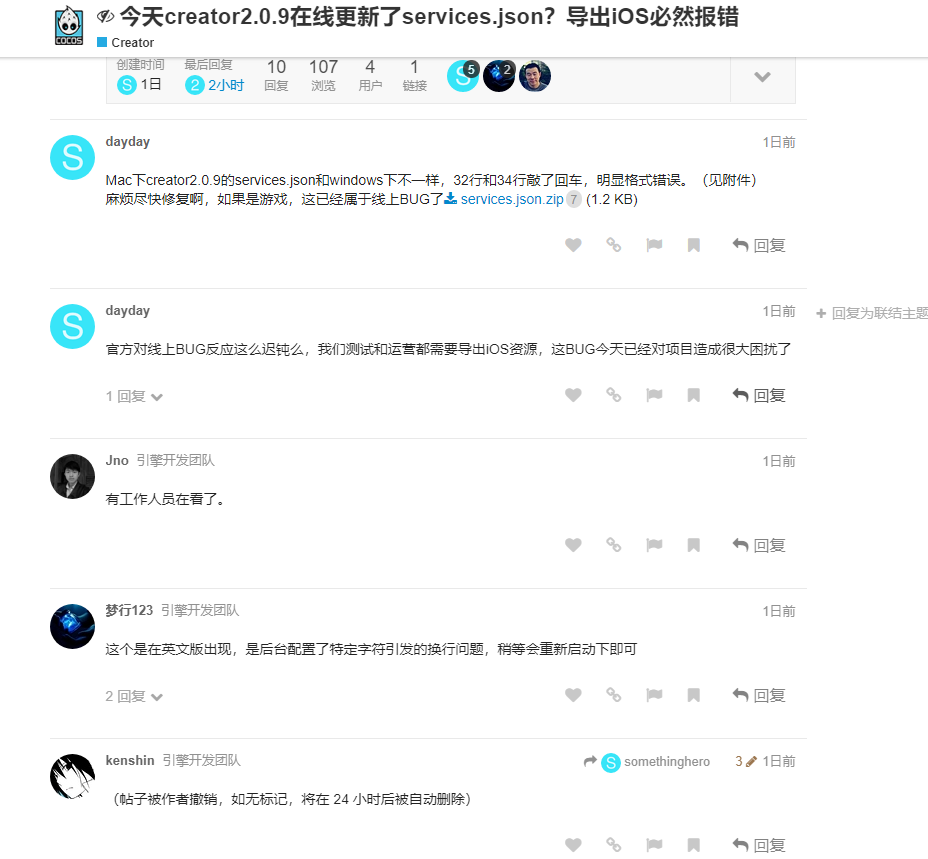This screenshot has height=859, width=928.
Task: Open the Creator category tag
Action: click(x=125, y=43)
